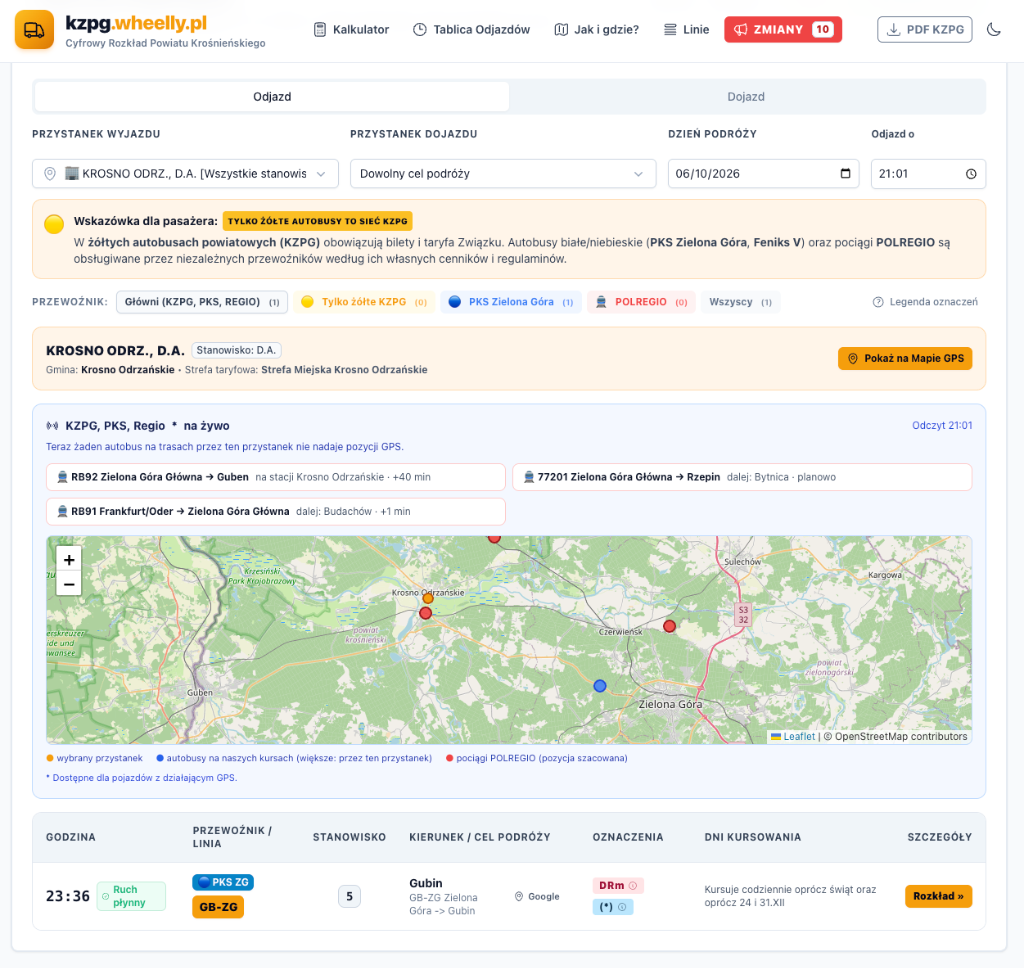This screenshot has width=1024, height=968.
Task: Zoom out on the map
Action: 69,584
